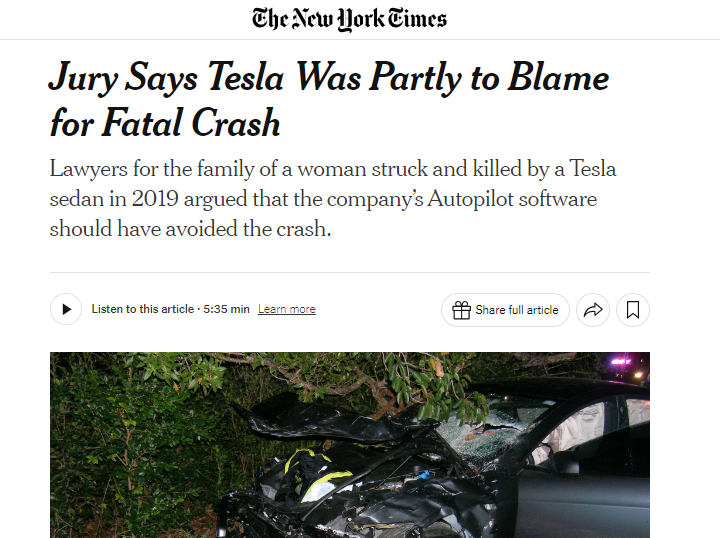Click the curved share arrow icon
This screenshot has height=538, width=720.
click(x=593, y=310)
